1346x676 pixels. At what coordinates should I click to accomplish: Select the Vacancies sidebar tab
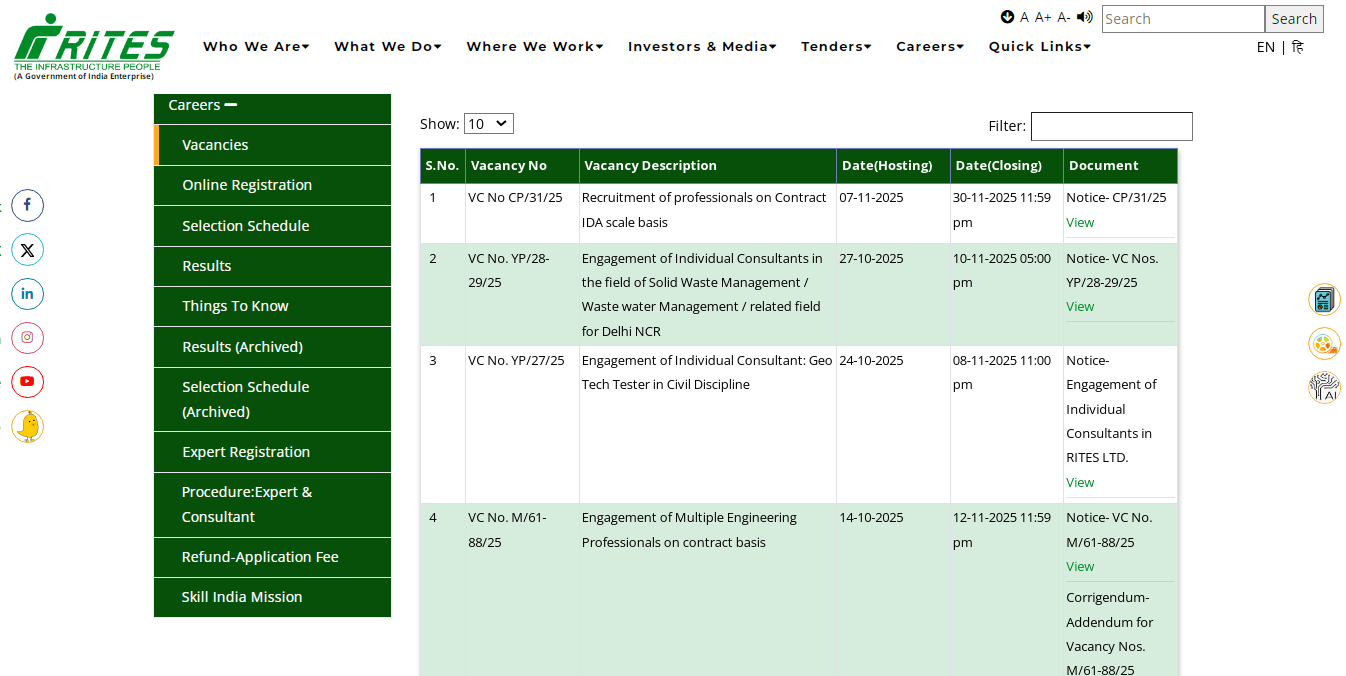[x=215, y=144]
